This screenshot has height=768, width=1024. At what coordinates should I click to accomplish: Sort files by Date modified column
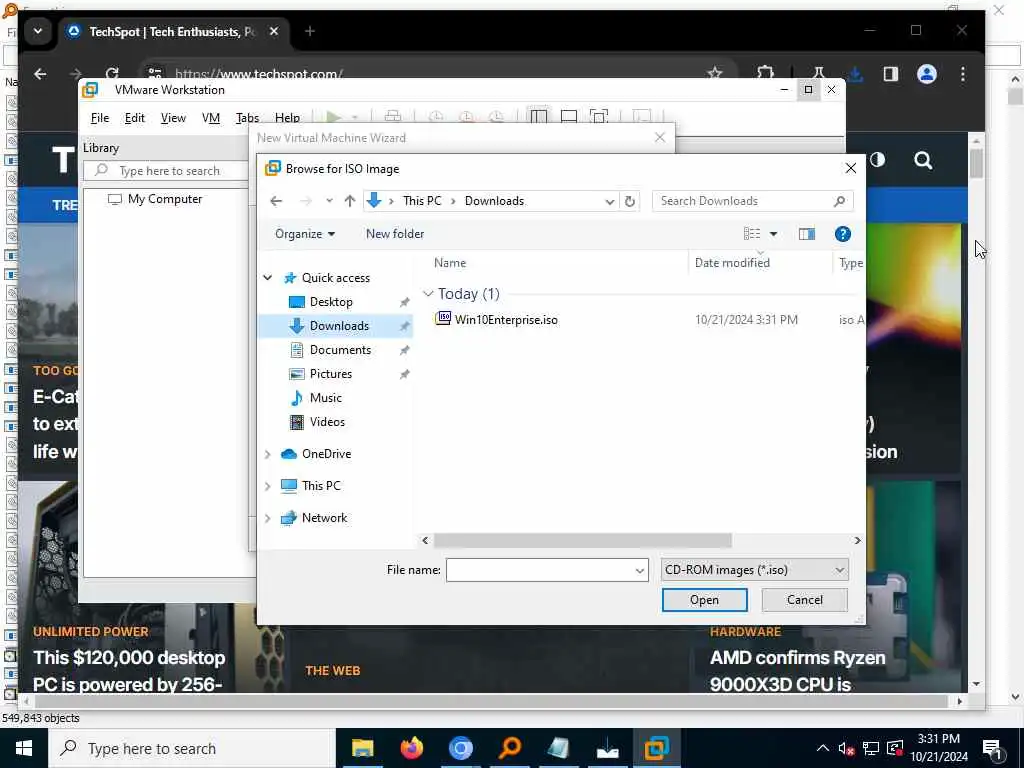732,263
